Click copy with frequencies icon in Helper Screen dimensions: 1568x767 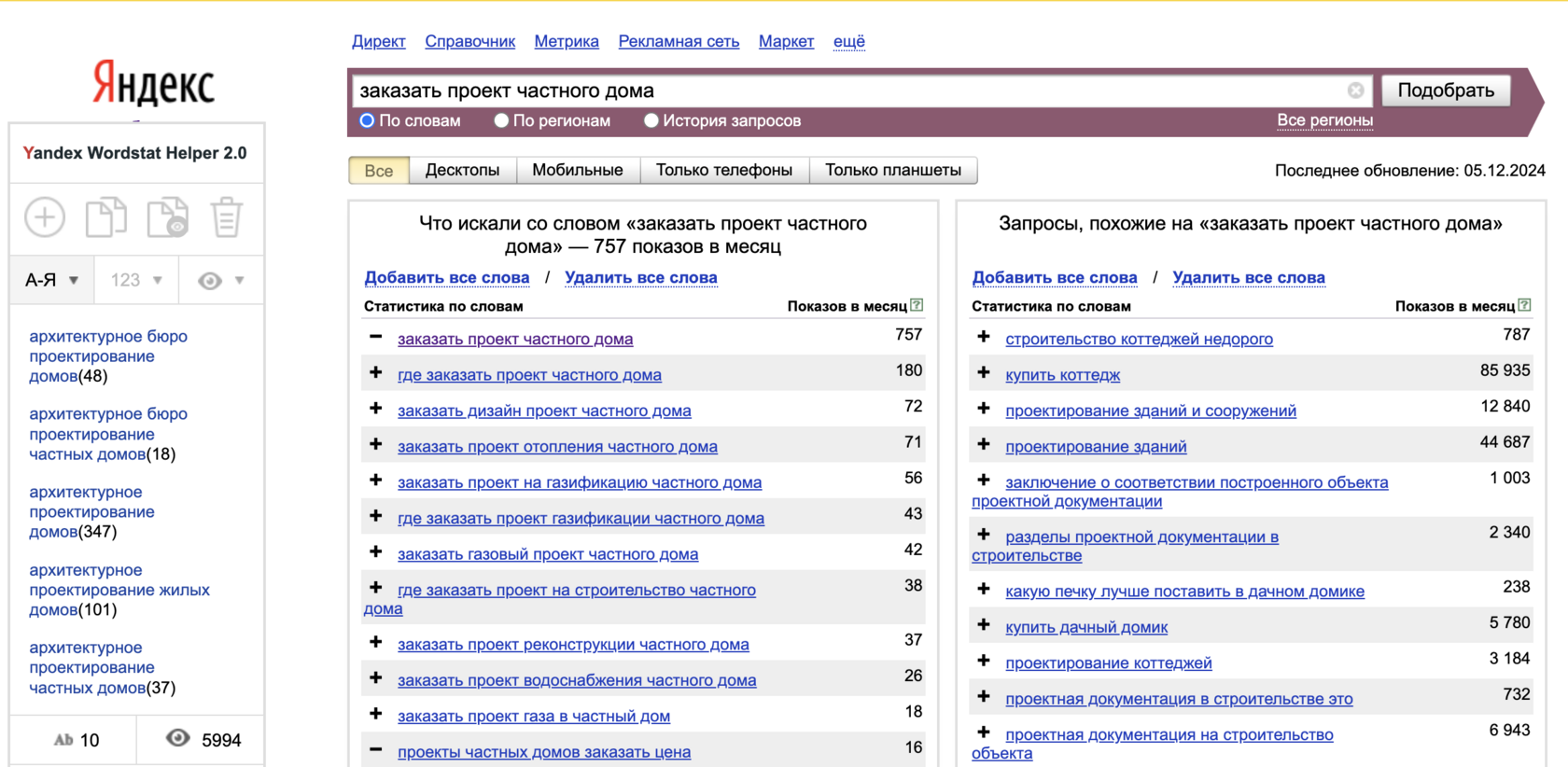click(x=168, y=217)
